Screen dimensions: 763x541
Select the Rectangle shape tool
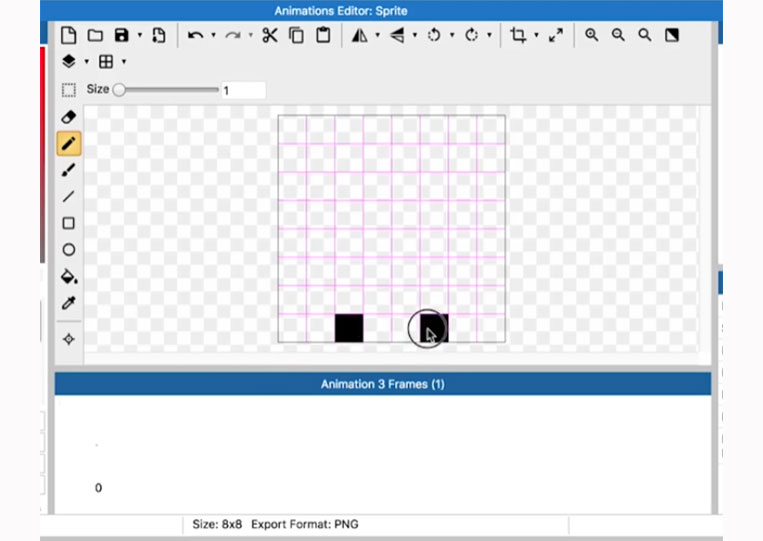pyautogui.click(x=69, y=223)
